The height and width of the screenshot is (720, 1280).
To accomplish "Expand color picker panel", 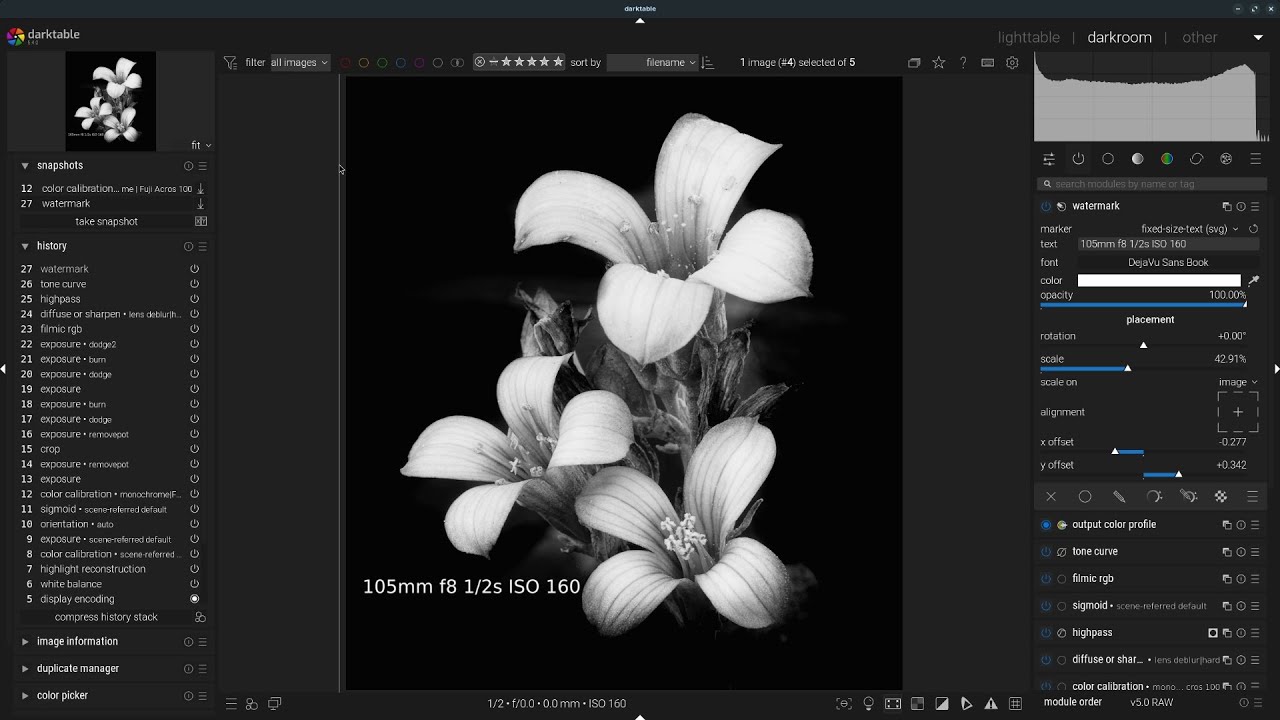I will 25,696.
